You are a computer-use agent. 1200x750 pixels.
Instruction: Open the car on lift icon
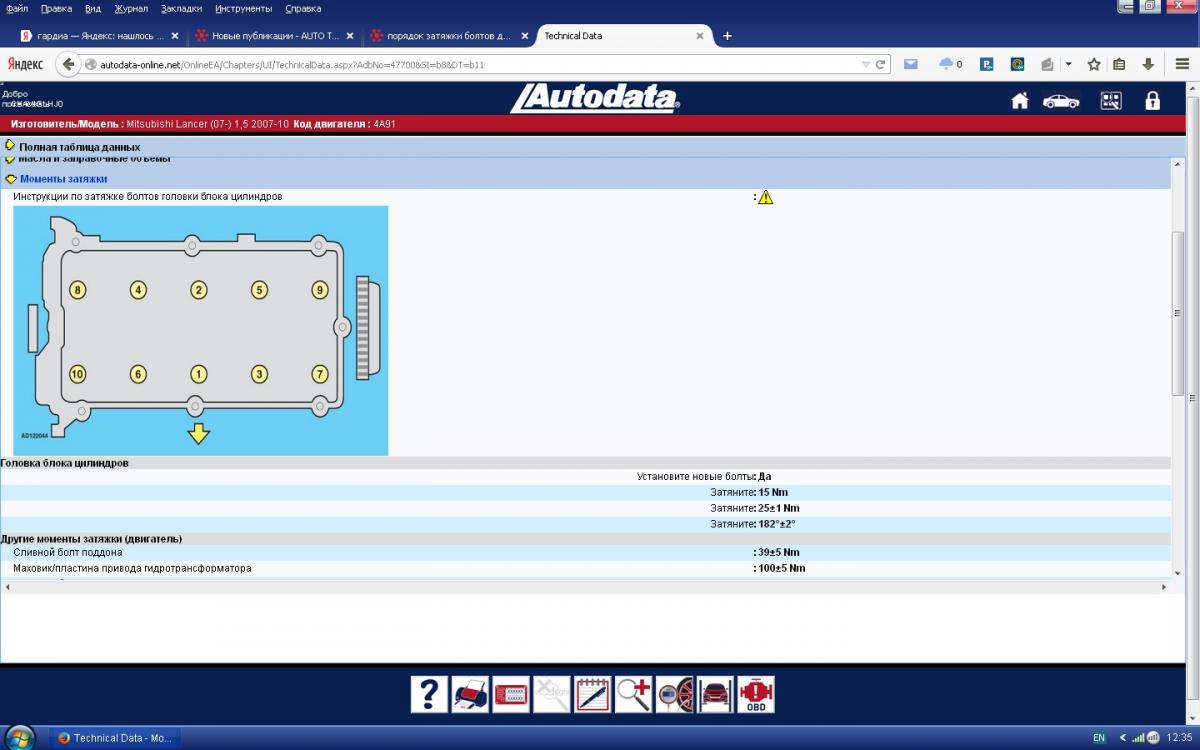(x=716, y=694)
